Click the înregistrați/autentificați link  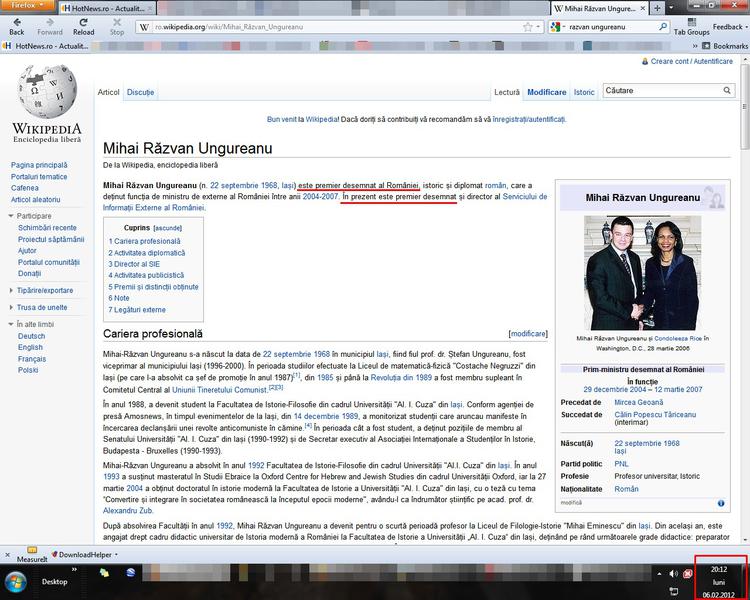click(x=529, y=119)
